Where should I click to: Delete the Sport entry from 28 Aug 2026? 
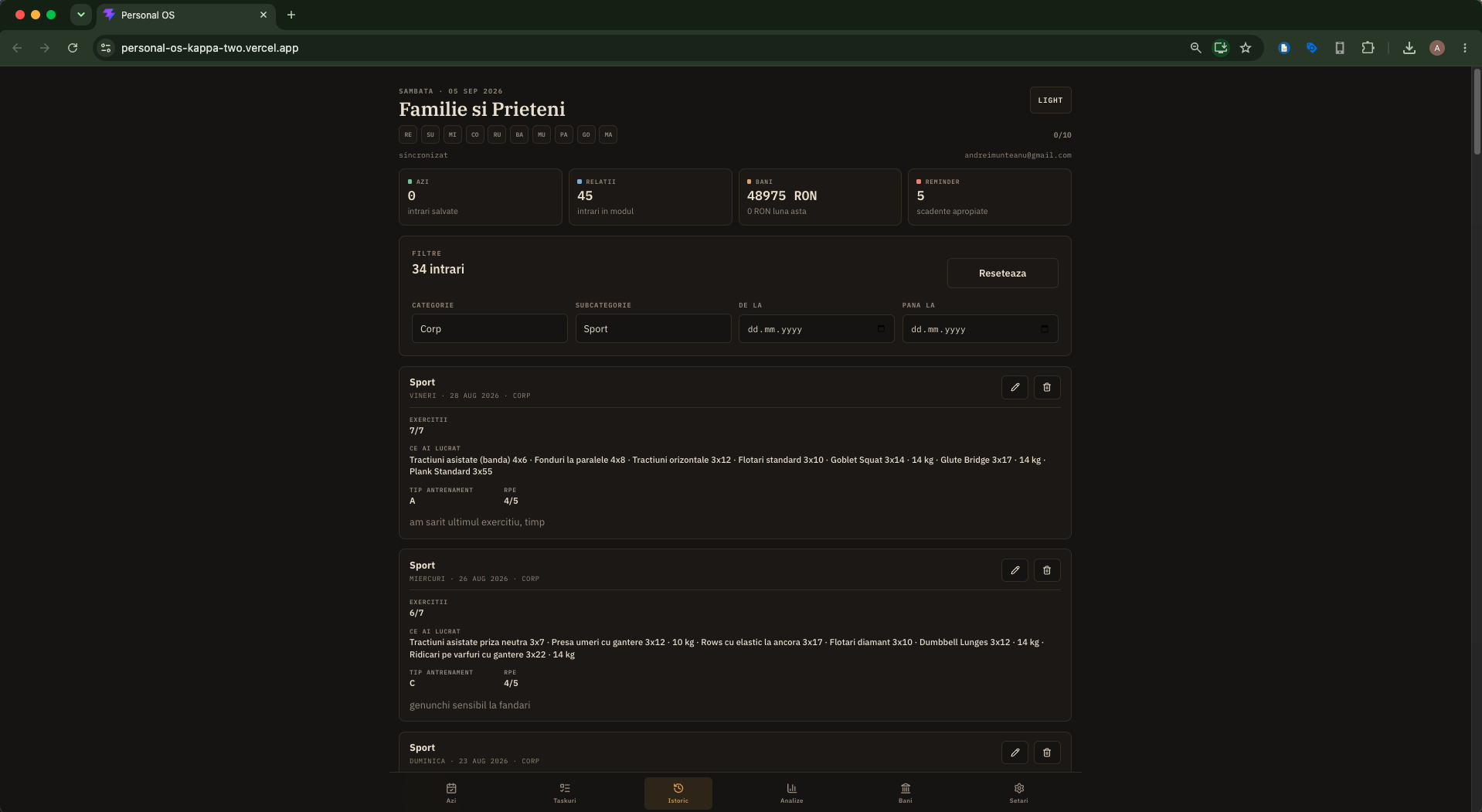click(1047, 387)
